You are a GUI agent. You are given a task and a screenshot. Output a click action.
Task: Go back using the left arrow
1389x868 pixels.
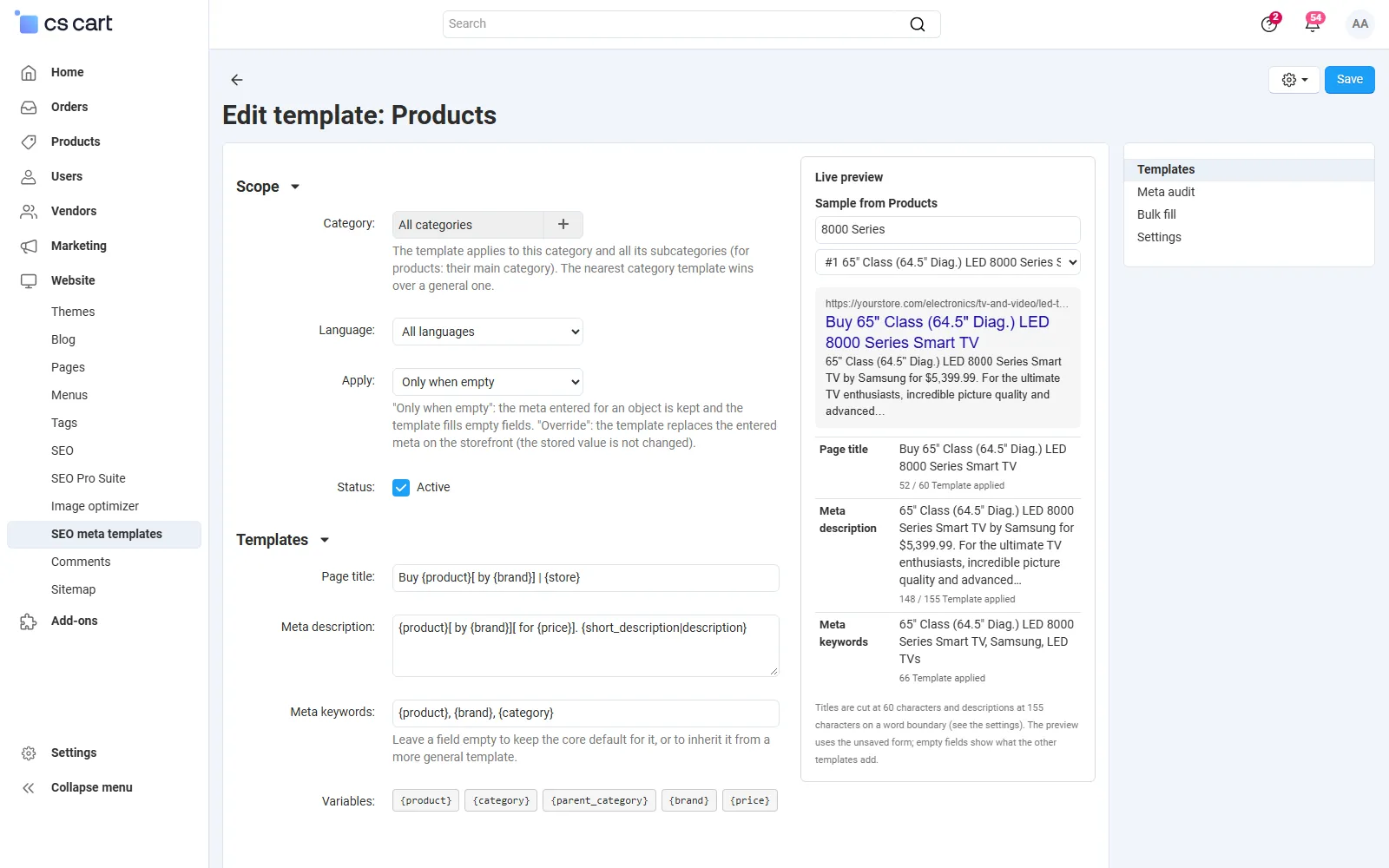coord(237,80)
